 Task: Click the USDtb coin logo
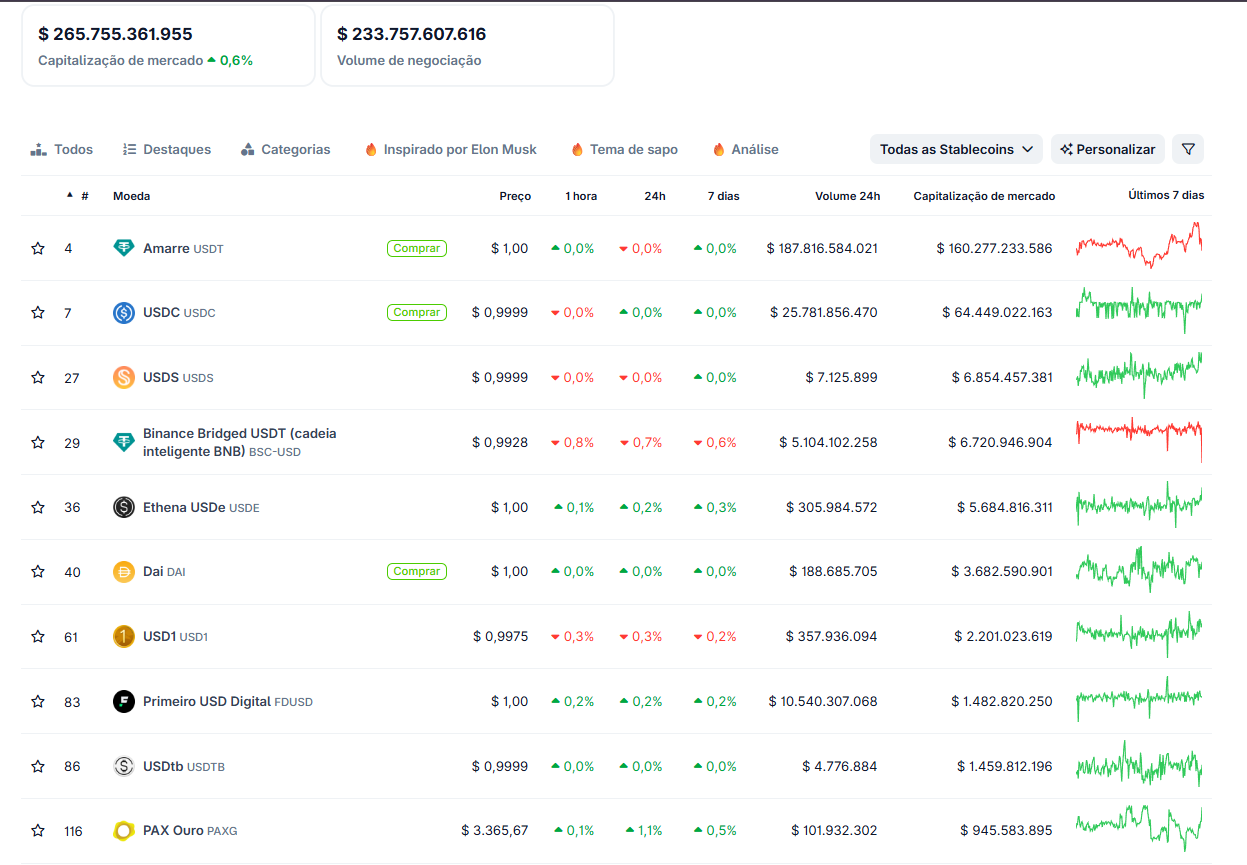pos(124,766)
